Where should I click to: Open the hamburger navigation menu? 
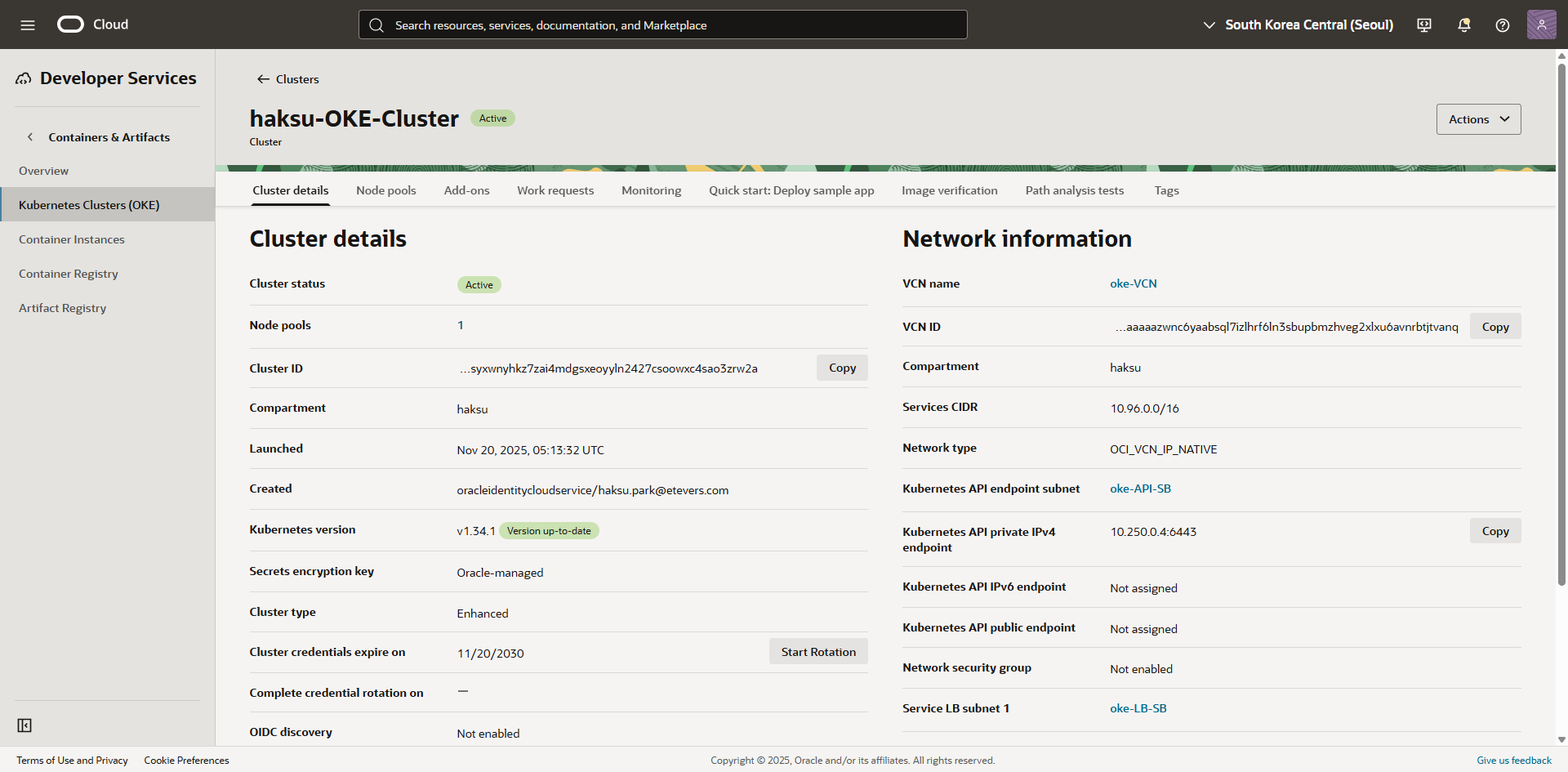(x=28, y=25)
